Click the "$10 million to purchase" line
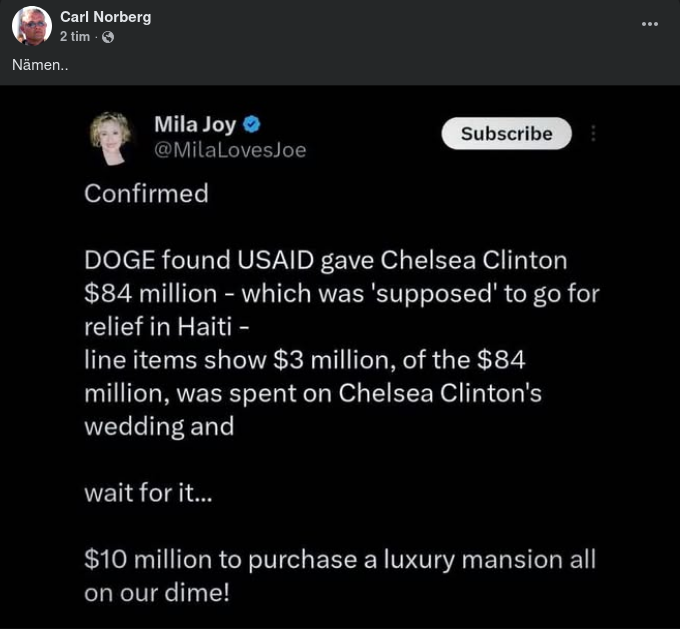Screen dimensions: 680x629 340,558
